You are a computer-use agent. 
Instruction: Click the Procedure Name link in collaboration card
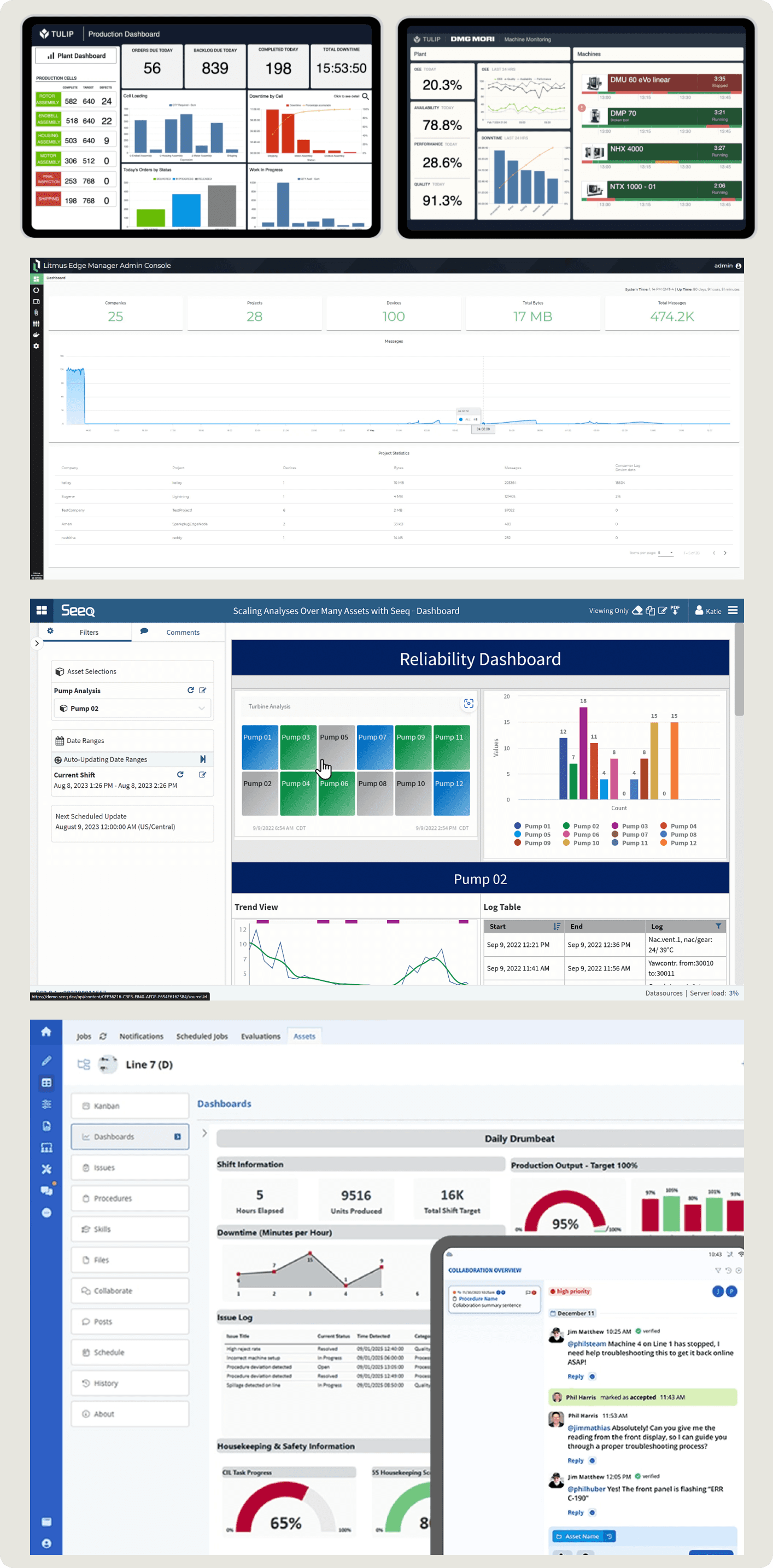tap(478, 1298)
